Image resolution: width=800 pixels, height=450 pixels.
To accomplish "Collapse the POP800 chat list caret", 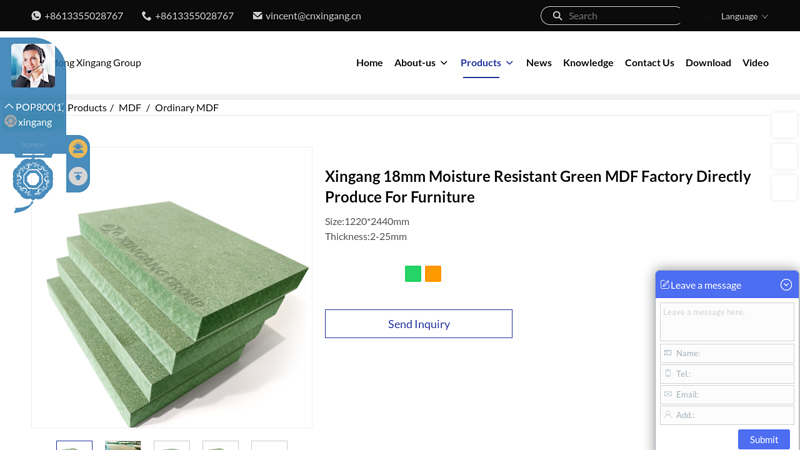I will pyautogui.click(x=9, y=107).
